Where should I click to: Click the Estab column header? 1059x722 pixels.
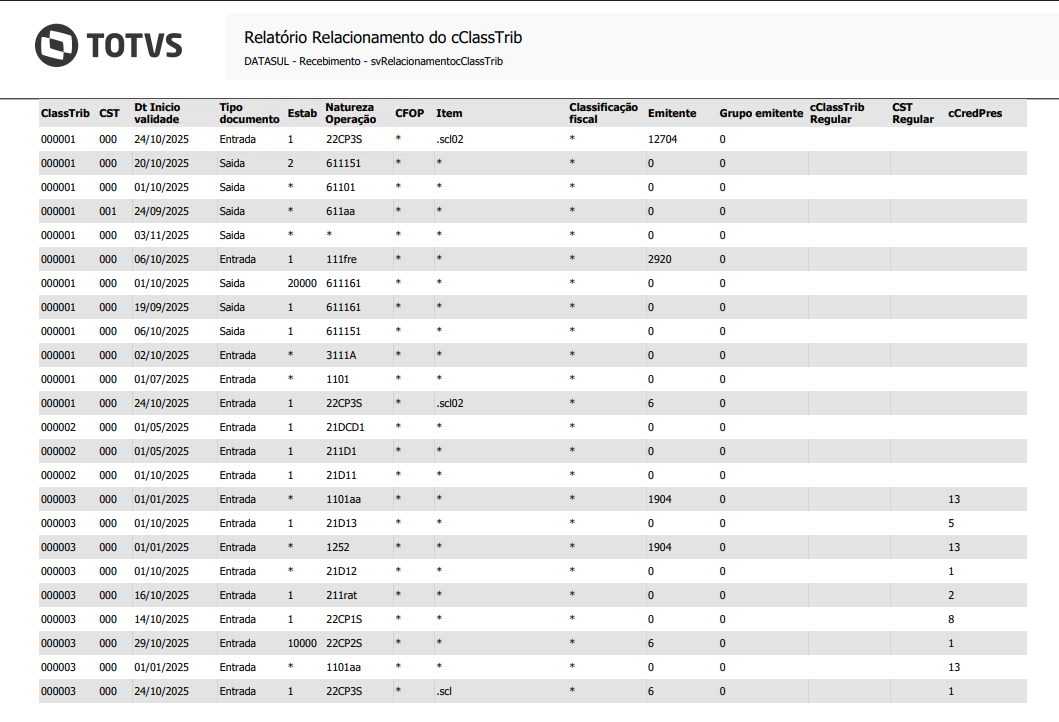click(302, 113)
